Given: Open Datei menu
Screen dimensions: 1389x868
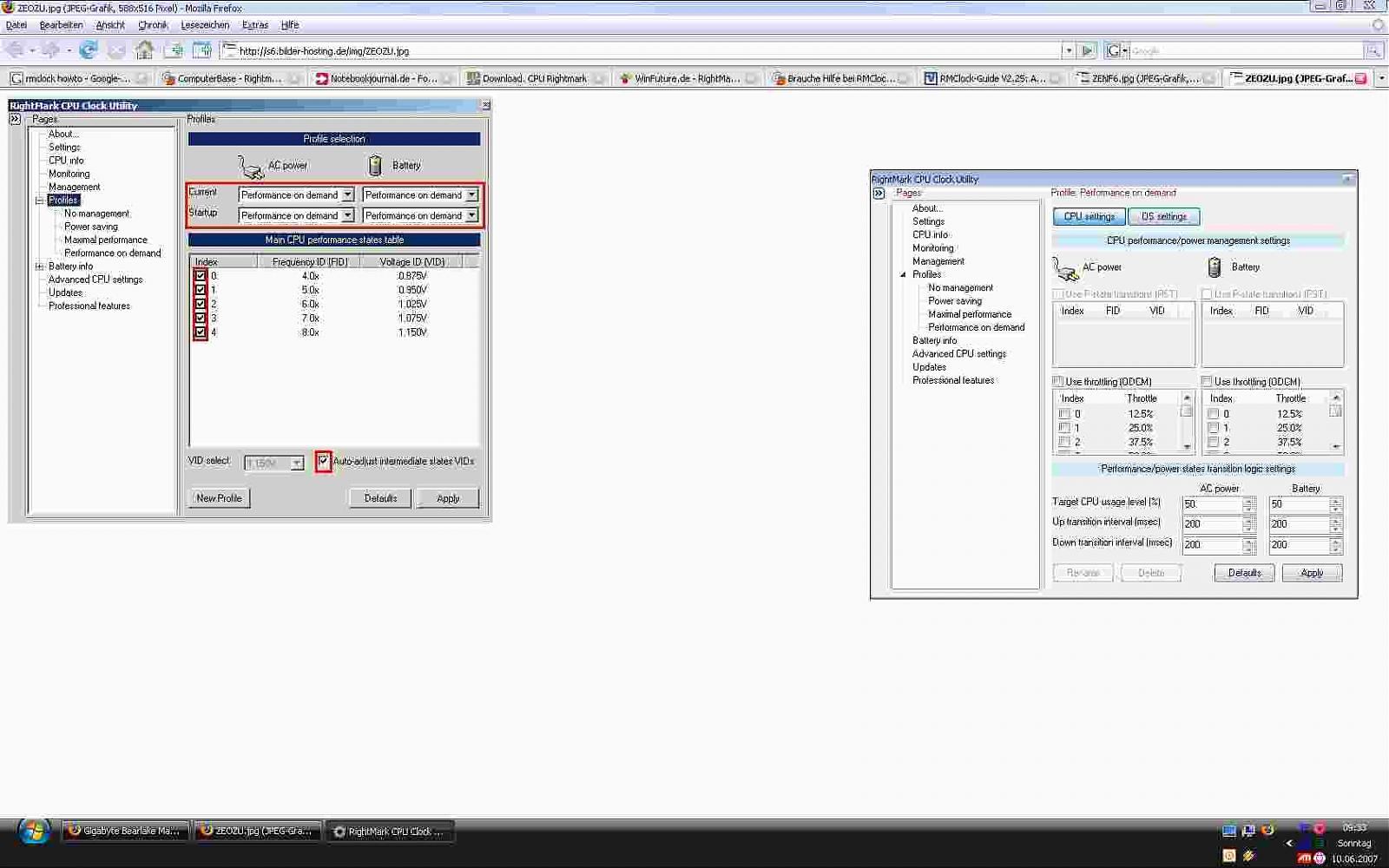Looking at the screenshot, I should (16, 25).
